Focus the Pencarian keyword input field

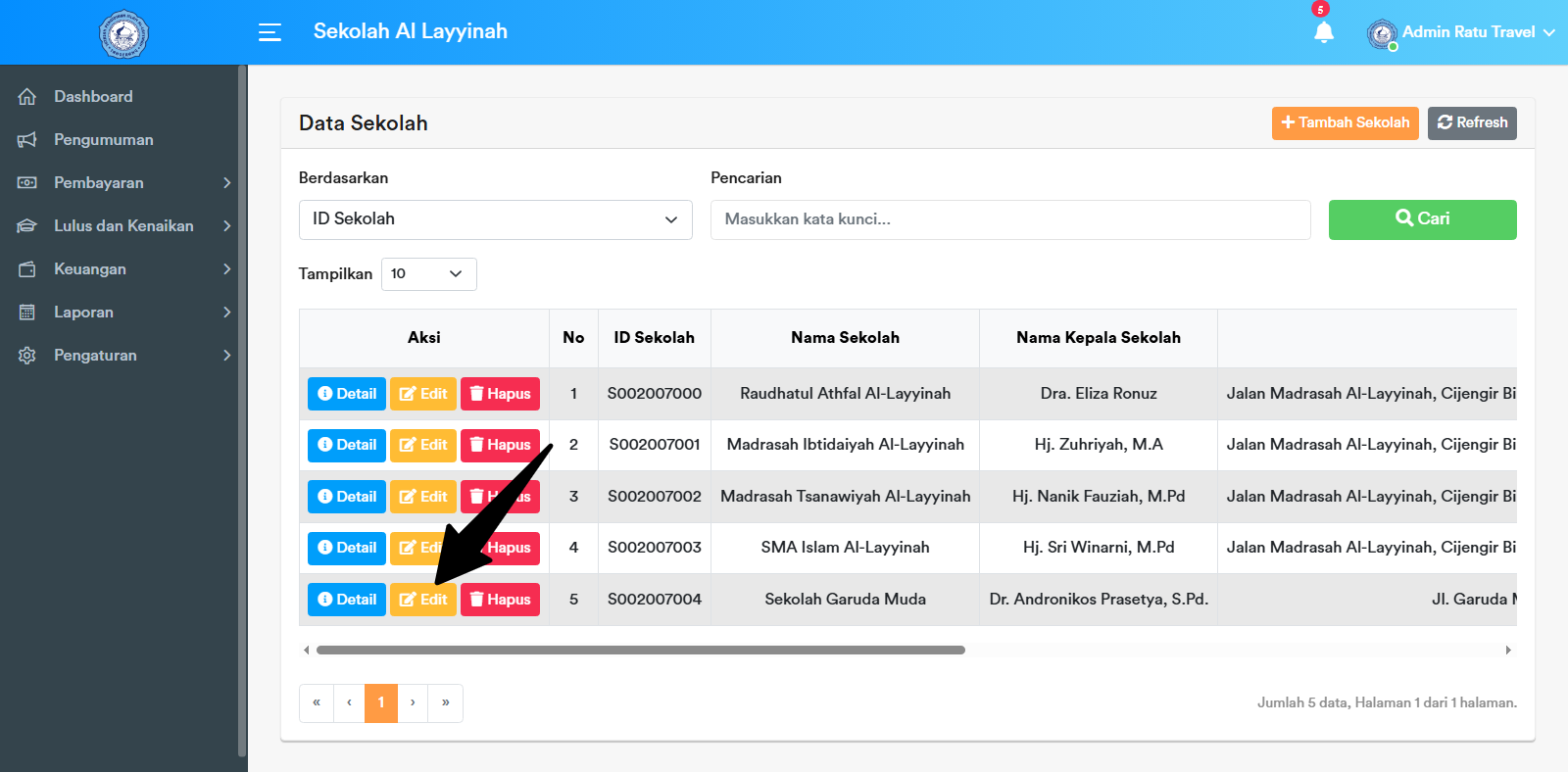click(x=1009, y=219)
